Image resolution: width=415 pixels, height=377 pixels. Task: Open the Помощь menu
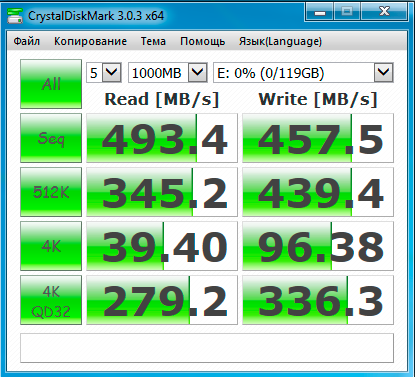[202, 41]
